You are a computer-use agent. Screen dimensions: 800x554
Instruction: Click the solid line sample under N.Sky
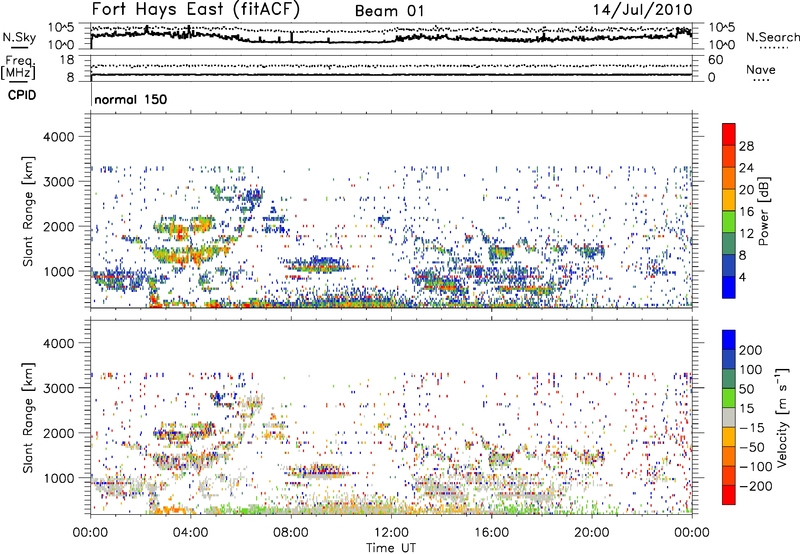(19, 47)
